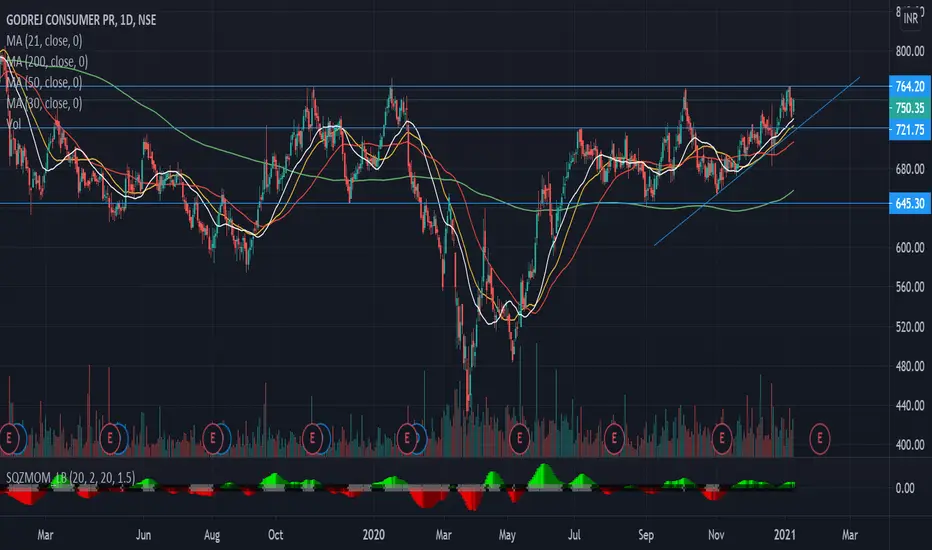Open the earnings E marker after the 2020 label

(407, 439)
